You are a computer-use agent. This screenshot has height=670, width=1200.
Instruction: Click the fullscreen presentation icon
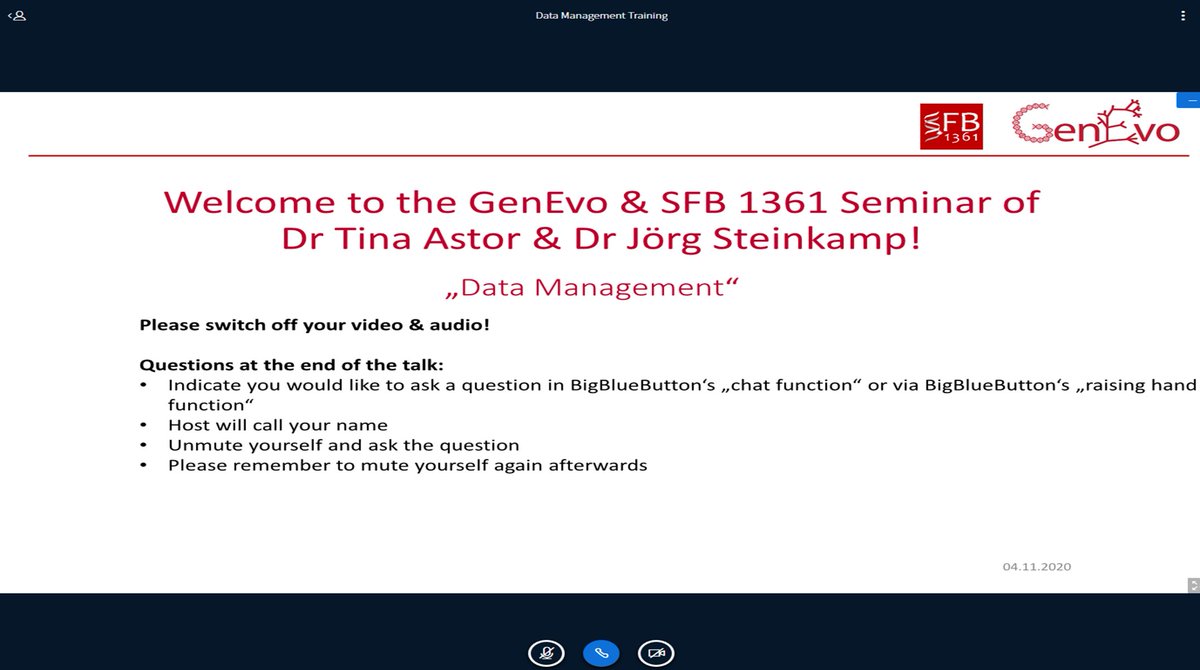pyautogui.click(x=1193, y=585)
